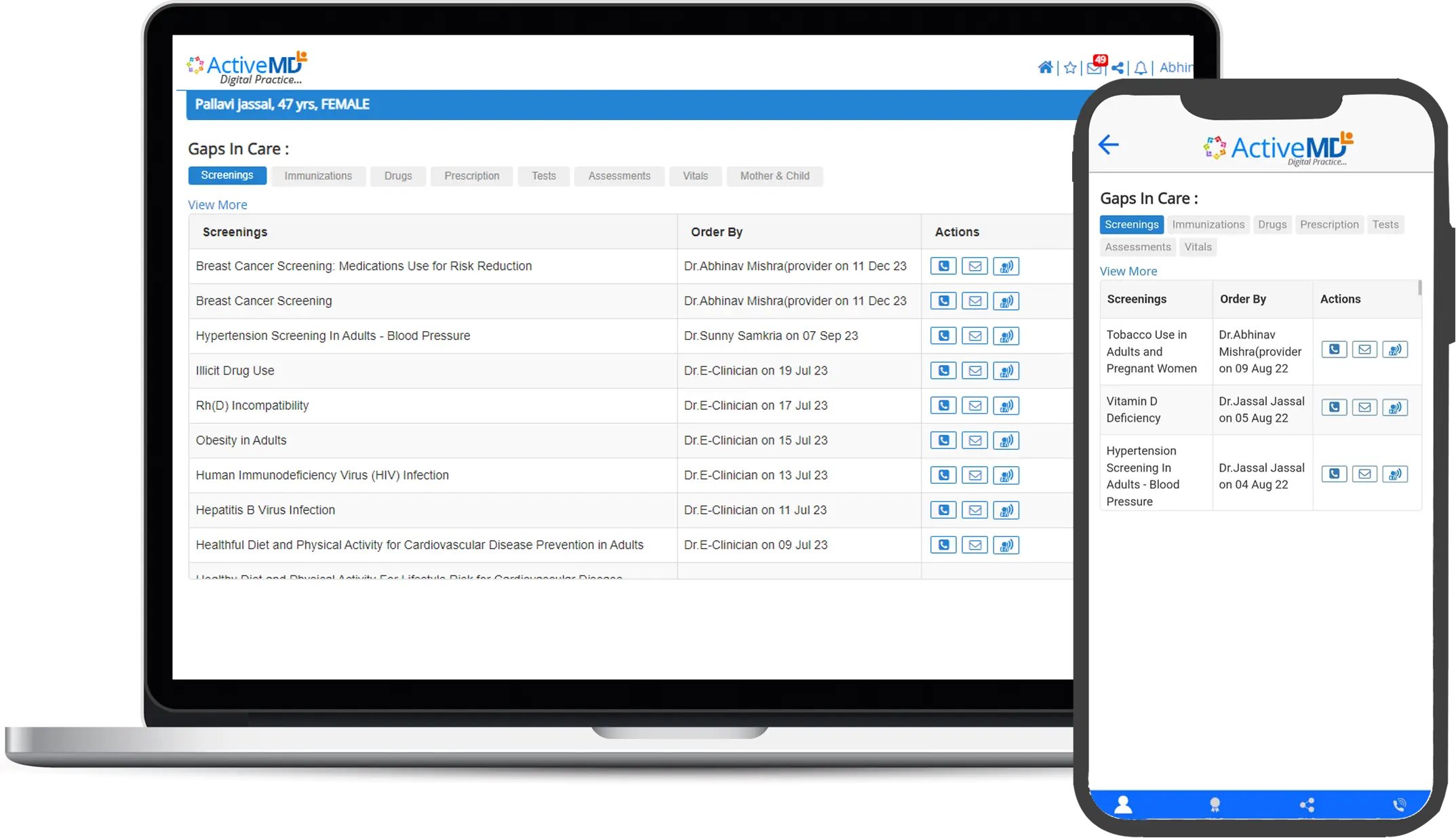Tap the email icon for the Vitamin D Deficiency row

coord(1364,407)
